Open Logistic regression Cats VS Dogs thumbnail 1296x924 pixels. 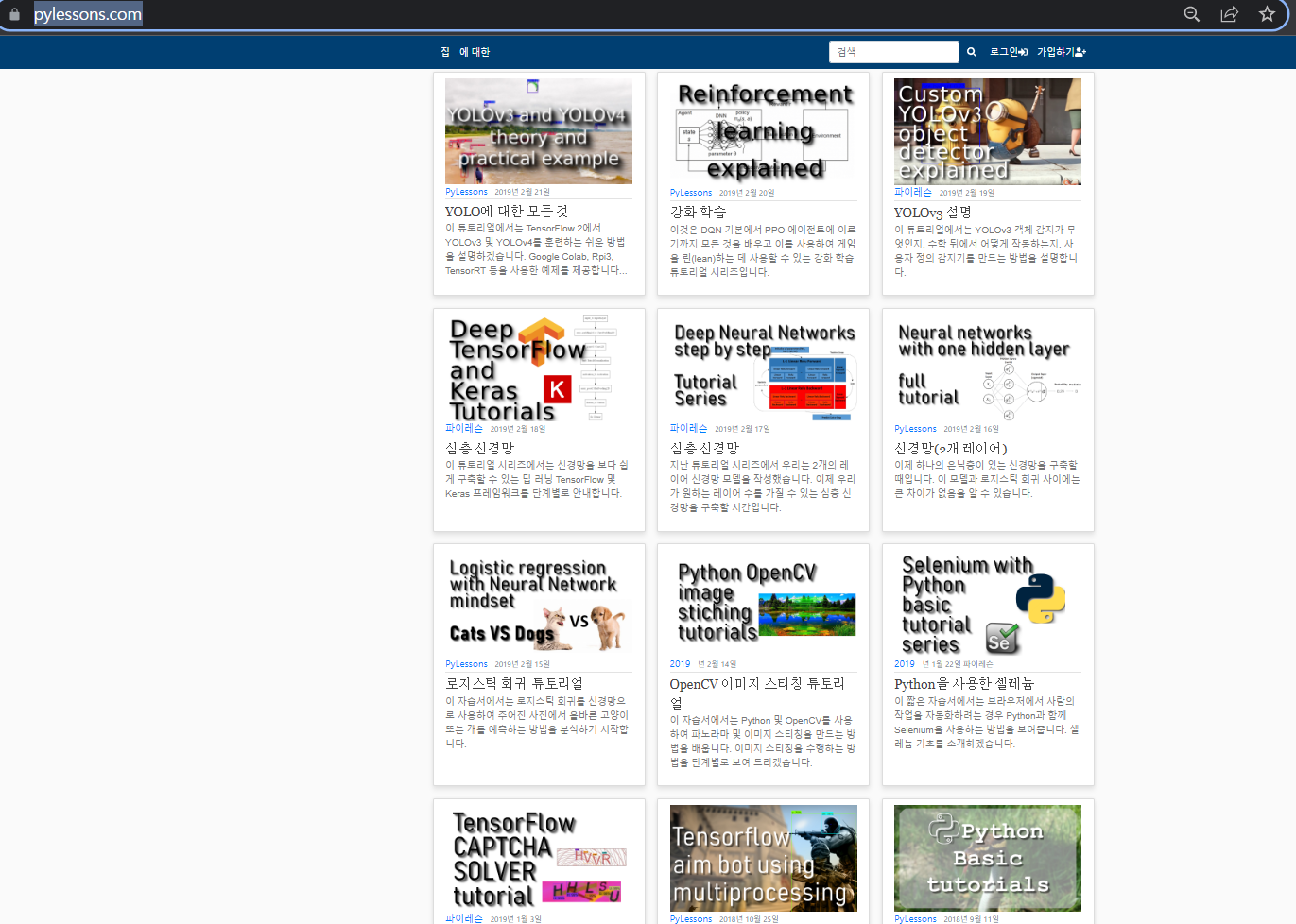[539, 604]
